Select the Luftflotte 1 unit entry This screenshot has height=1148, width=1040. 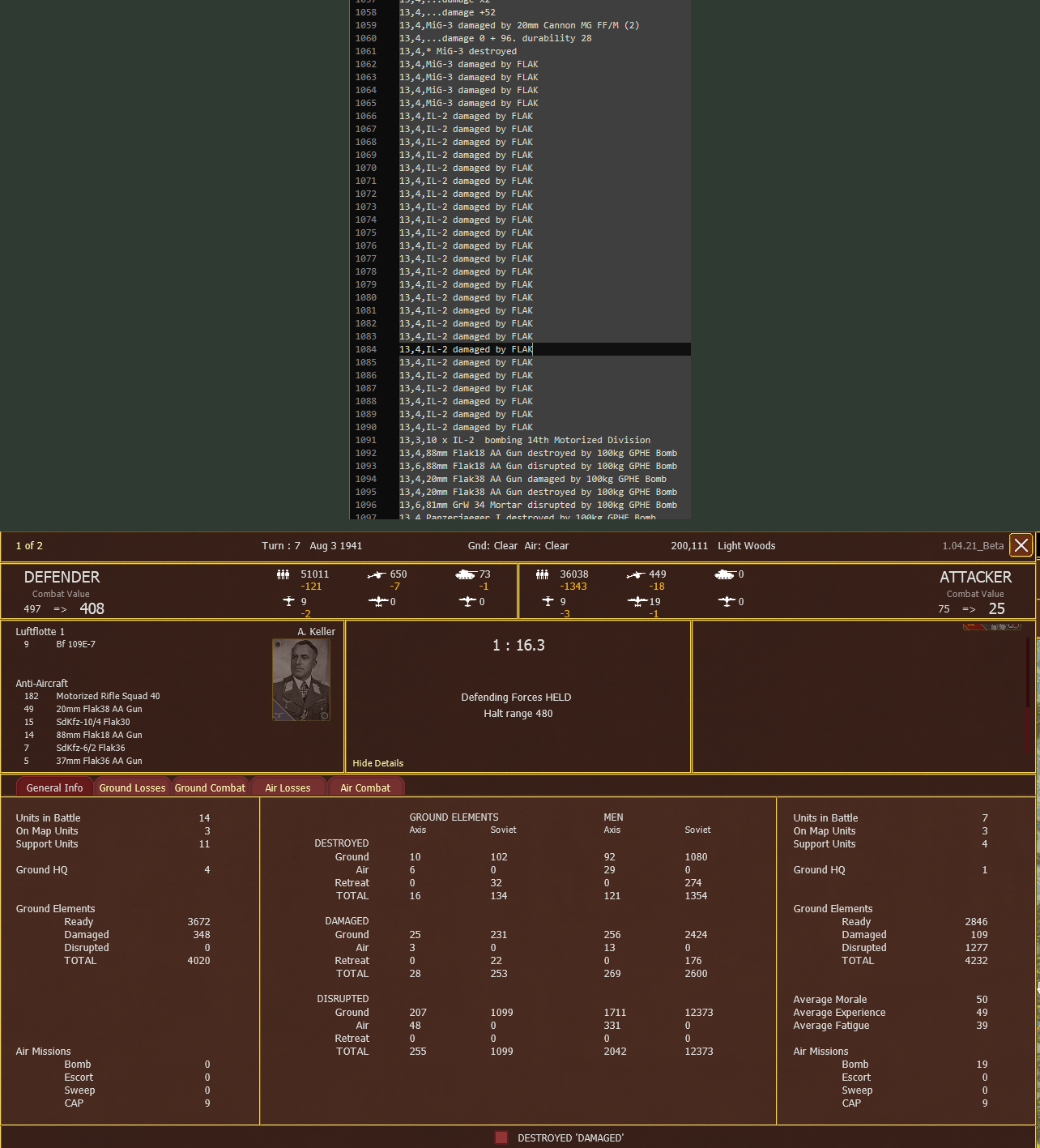[40, 631]
